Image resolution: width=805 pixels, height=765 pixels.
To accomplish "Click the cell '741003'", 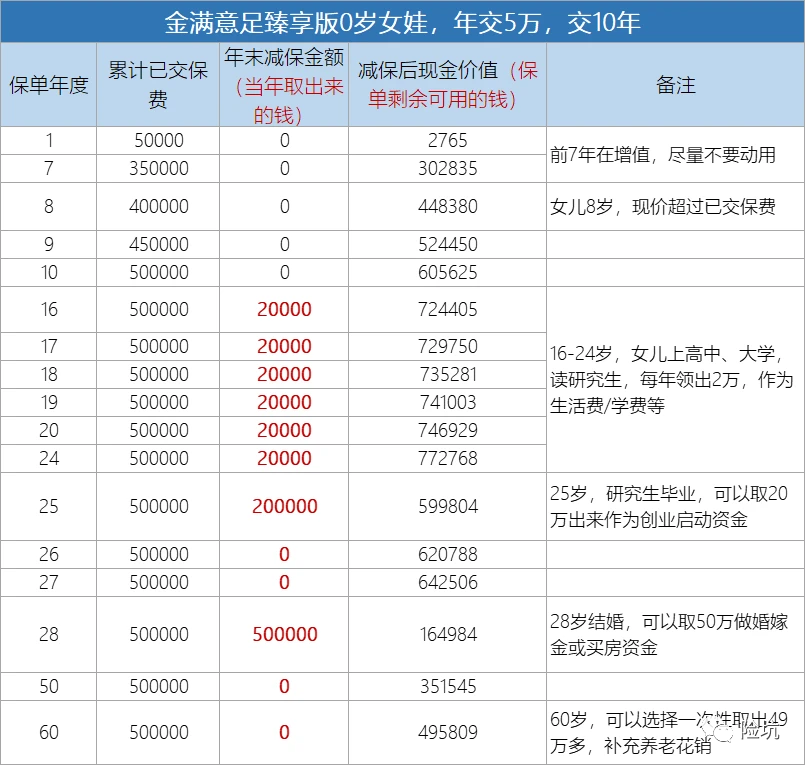I will (x=448, y=402).
